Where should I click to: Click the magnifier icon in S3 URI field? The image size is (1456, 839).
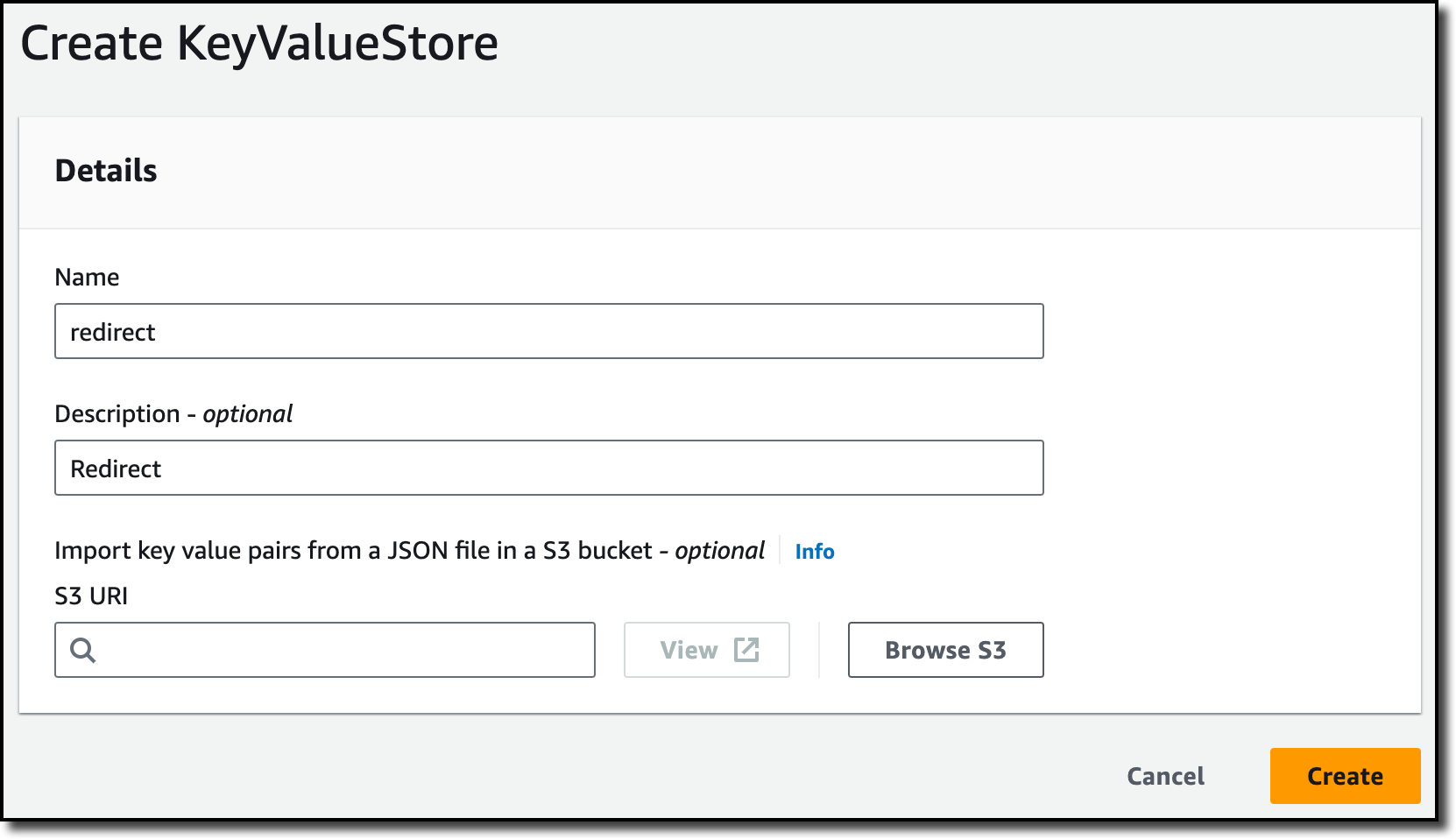tap(82, 650)
